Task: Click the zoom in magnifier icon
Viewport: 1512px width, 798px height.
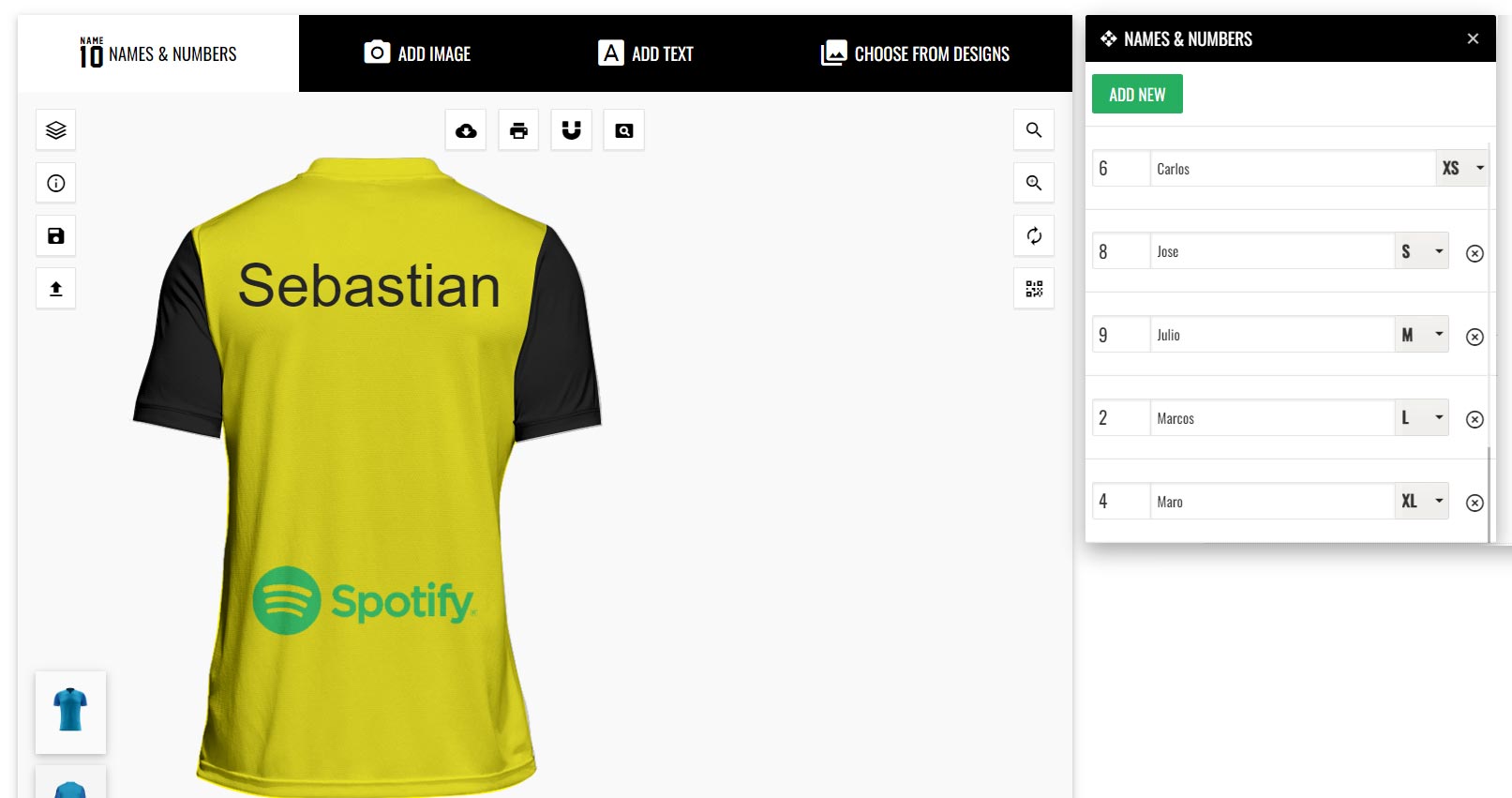Action: (x=1034, y=183)
